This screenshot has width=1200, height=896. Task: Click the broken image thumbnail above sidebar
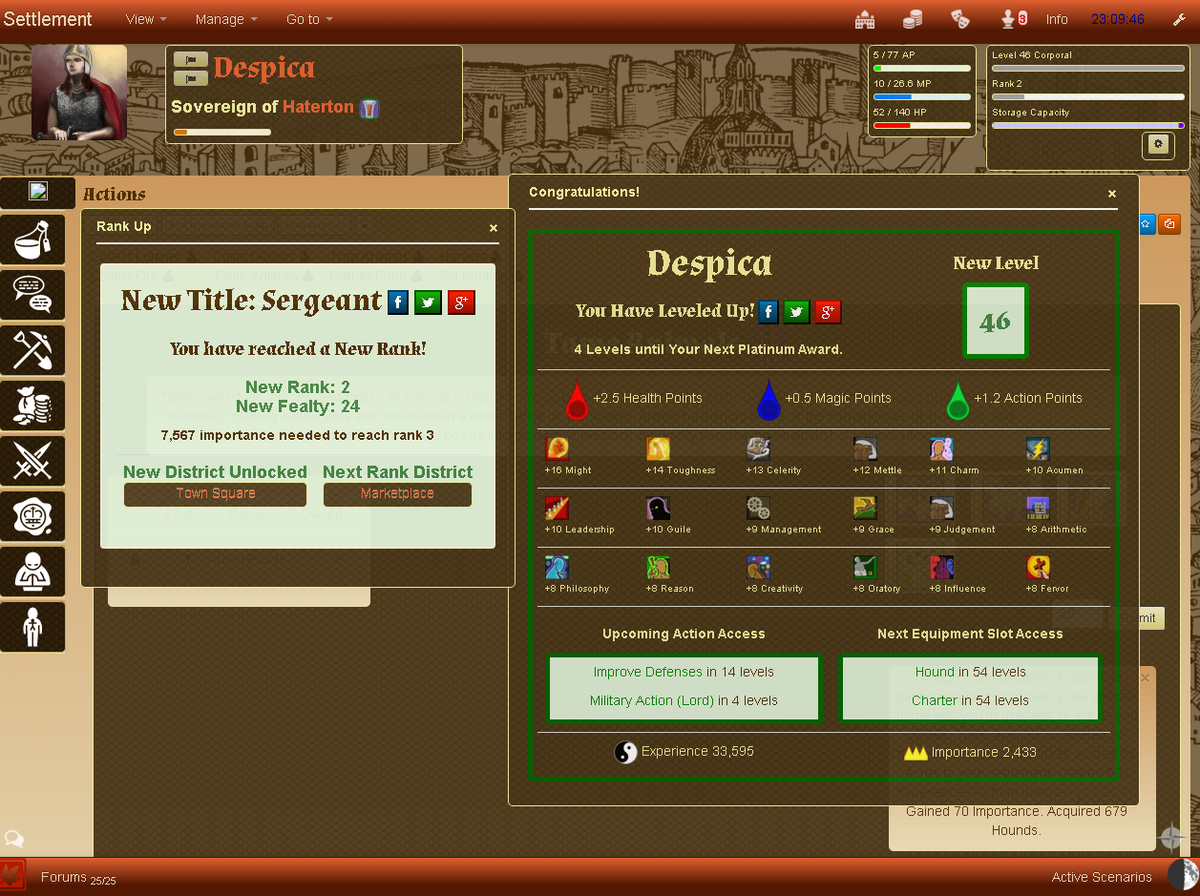tap(39, 191)
